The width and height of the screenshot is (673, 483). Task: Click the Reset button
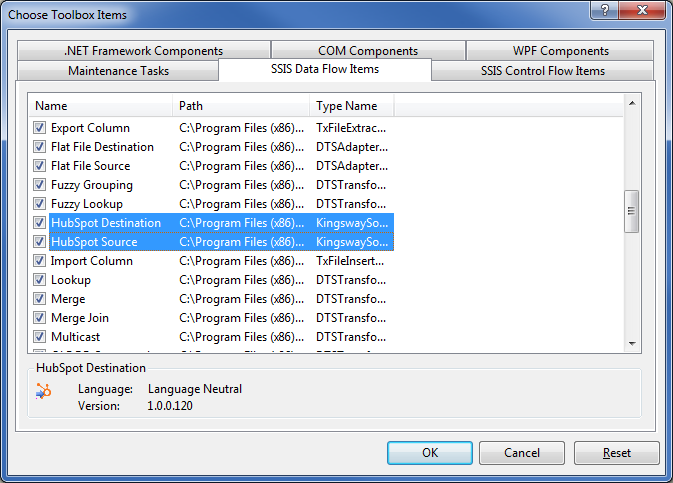[616, 453]
